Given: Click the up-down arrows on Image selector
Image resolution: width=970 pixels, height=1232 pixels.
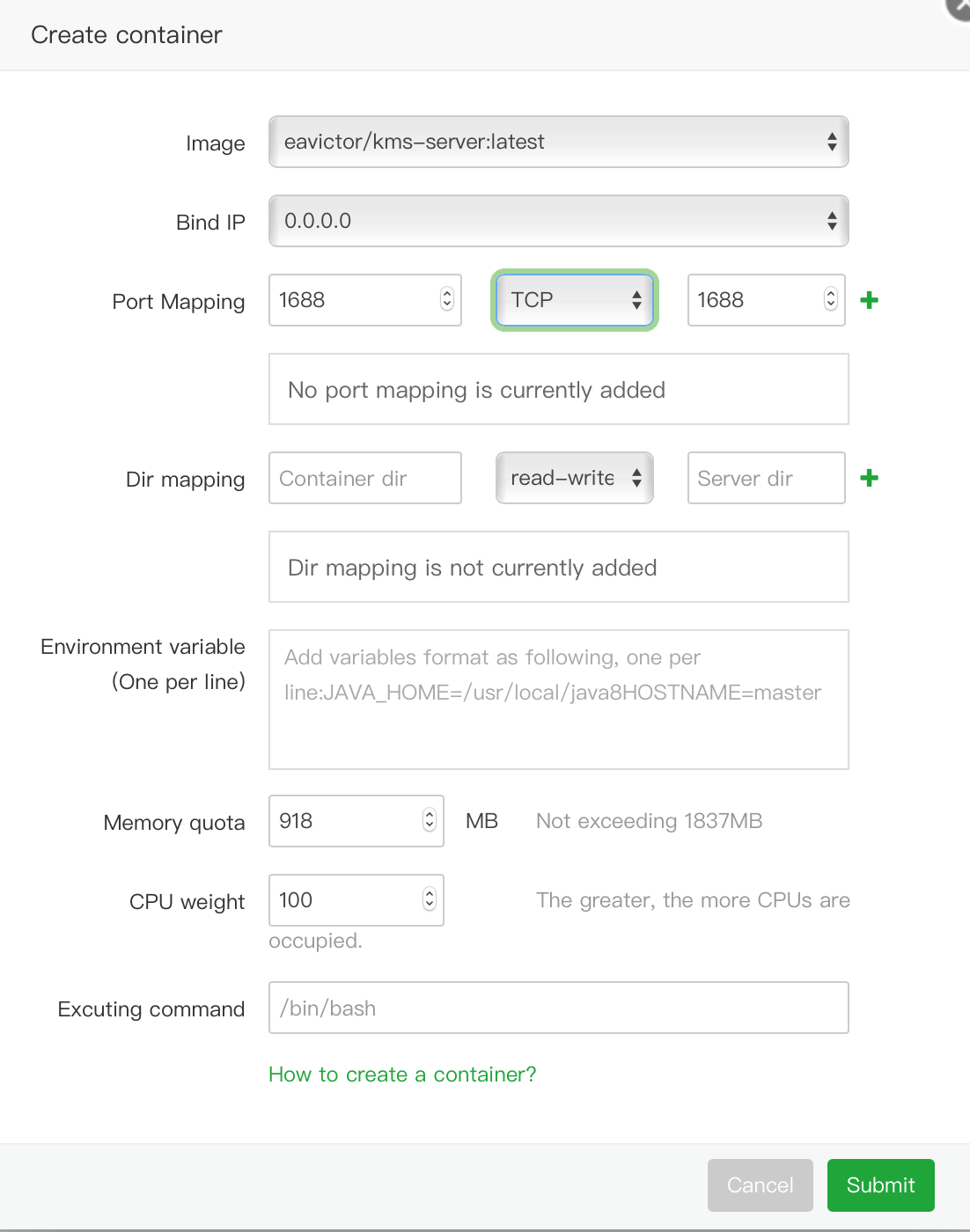Looking at the screenshot, I should (831, 141).
